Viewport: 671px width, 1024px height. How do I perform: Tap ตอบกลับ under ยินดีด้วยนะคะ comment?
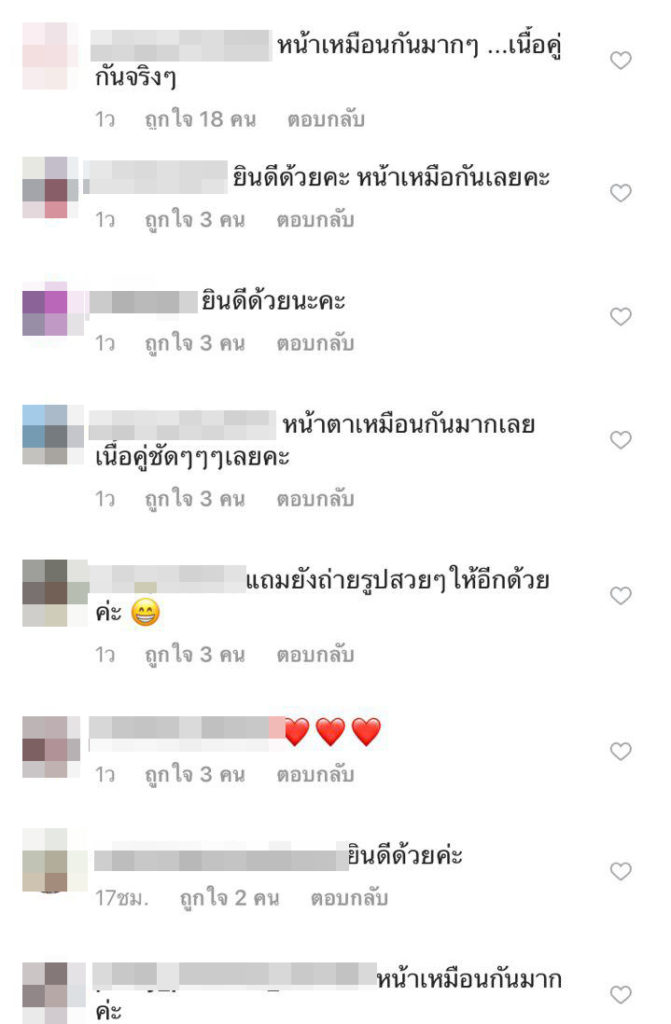315,343
